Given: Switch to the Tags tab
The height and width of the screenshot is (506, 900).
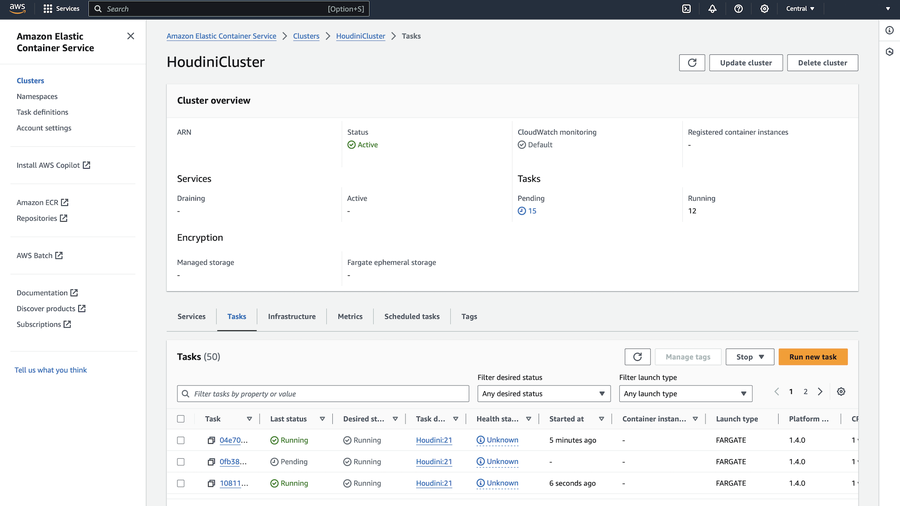Looking at the screenshot, I should (469, 317).
